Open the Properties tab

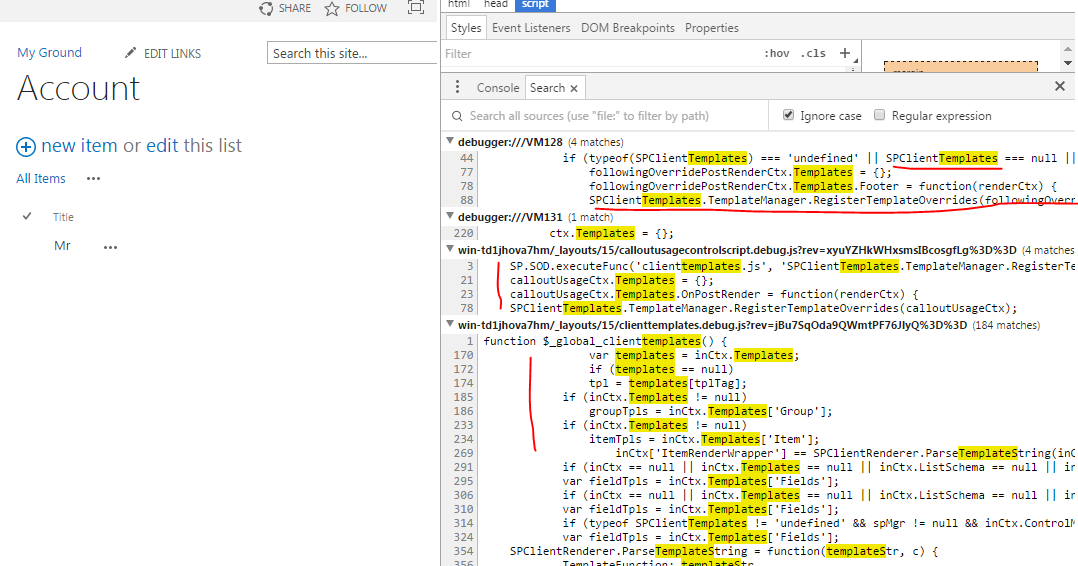(x=712, y=28)
